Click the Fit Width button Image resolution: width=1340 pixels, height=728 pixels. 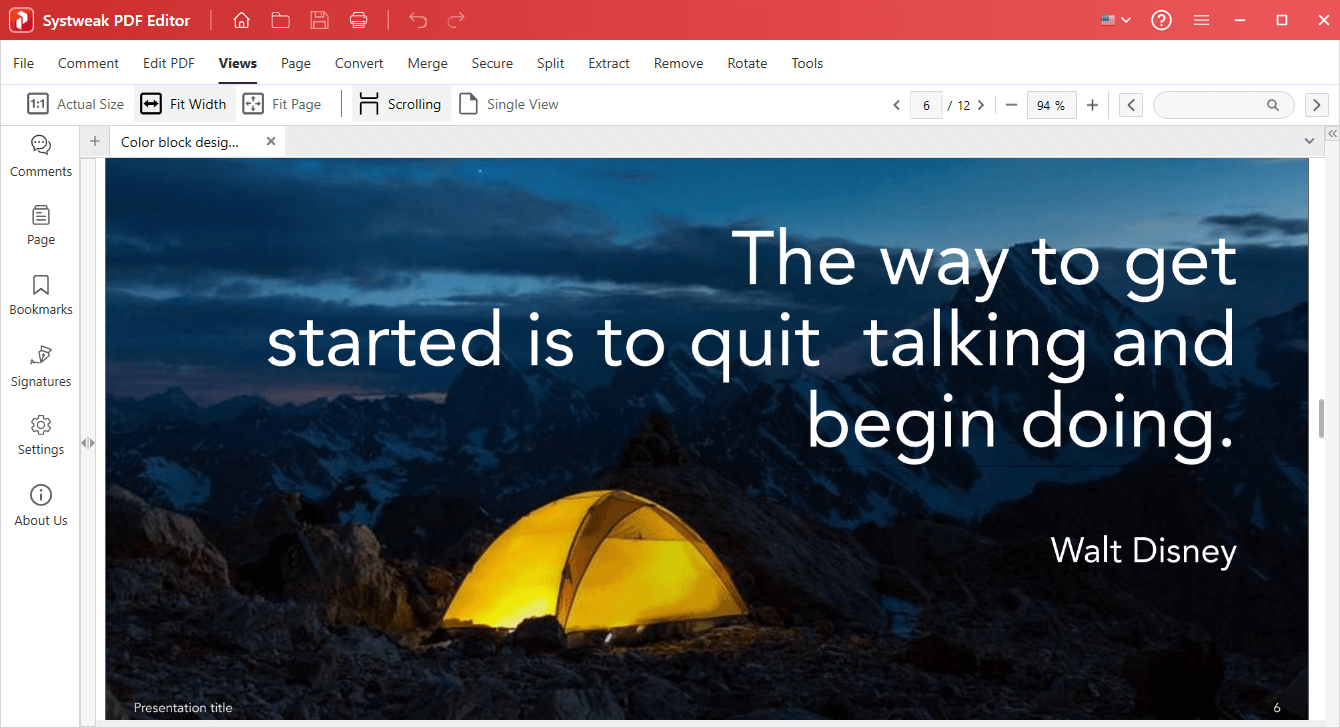(184, 104)
